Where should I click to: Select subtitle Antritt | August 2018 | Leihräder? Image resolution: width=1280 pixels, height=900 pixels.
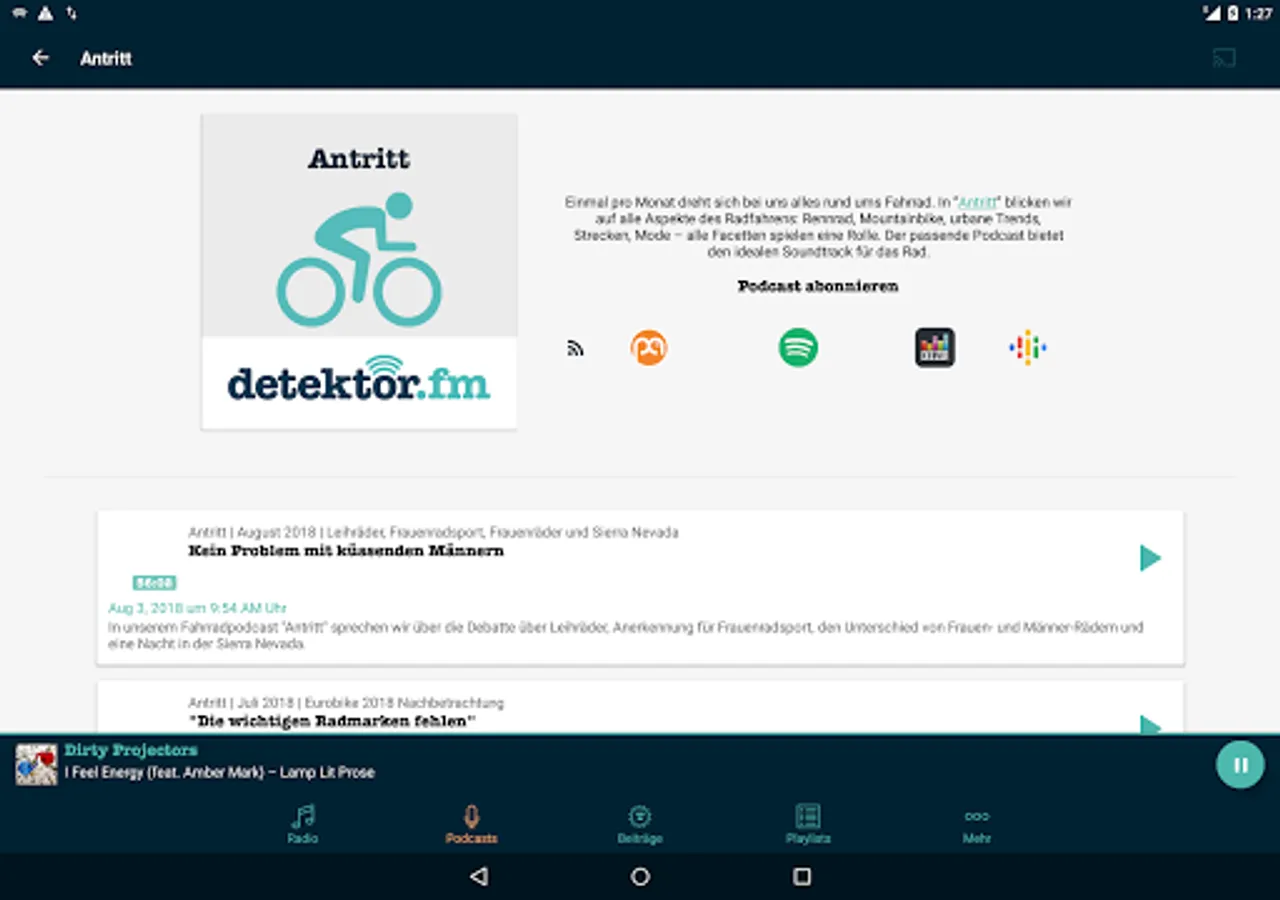pos(433,533)
